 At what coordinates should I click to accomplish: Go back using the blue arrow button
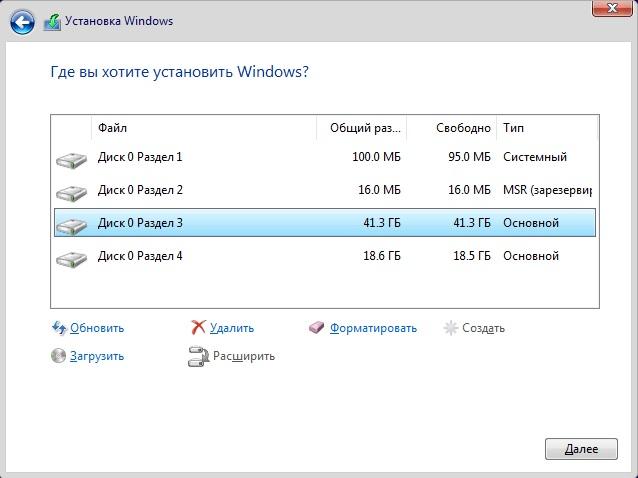coord(22,22)
